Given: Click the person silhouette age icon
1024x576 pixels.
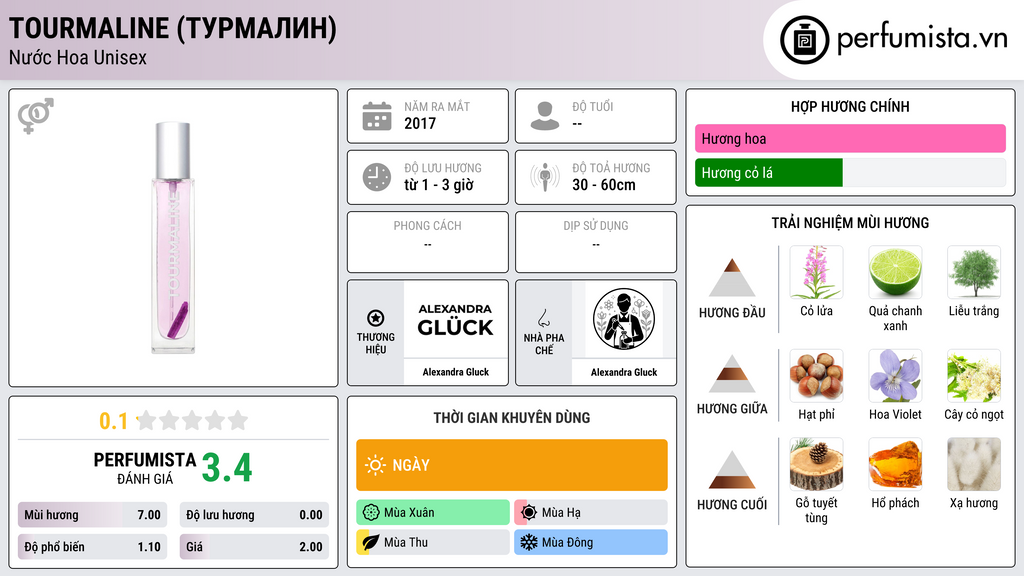Looking at the screenshot, I should point(545,116).
